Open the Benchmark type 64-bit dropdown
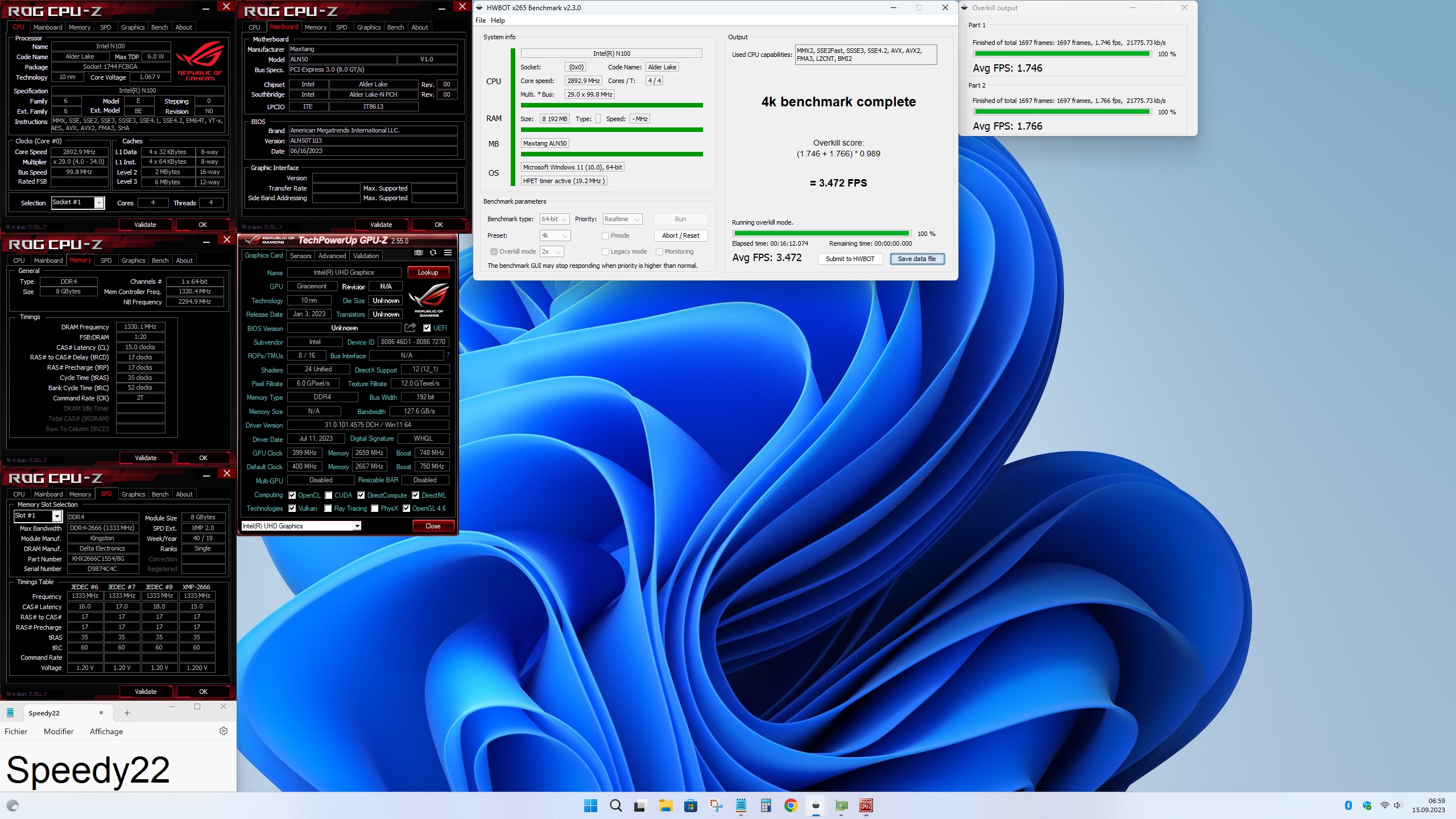1456x819 pixels. (x=554, y=219)
